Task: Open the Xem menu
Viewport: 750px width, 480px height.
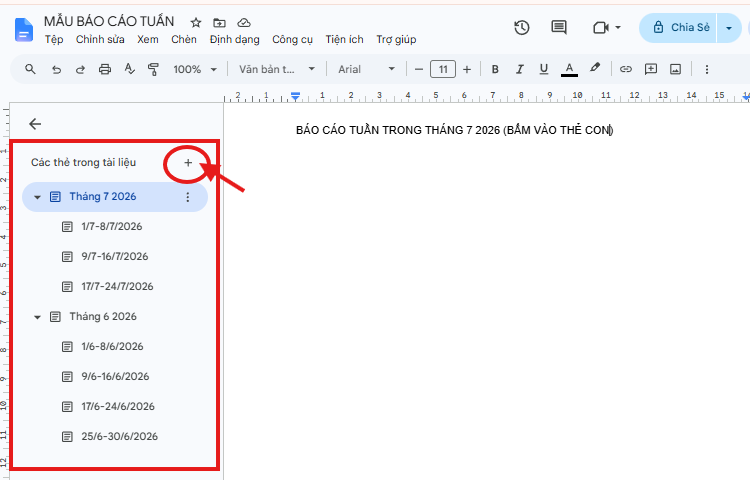Action: (x=148, y=39)
